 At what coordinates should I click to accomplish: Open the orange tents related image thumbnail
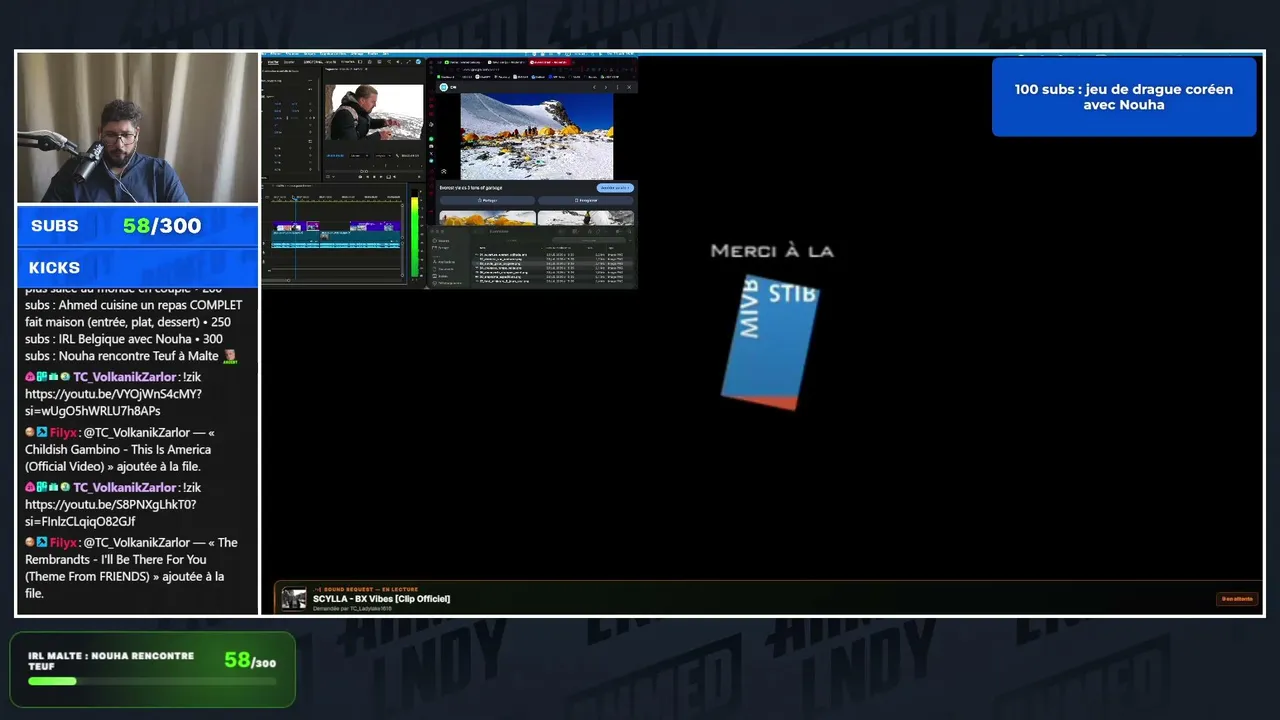click(x=488, y=217)
